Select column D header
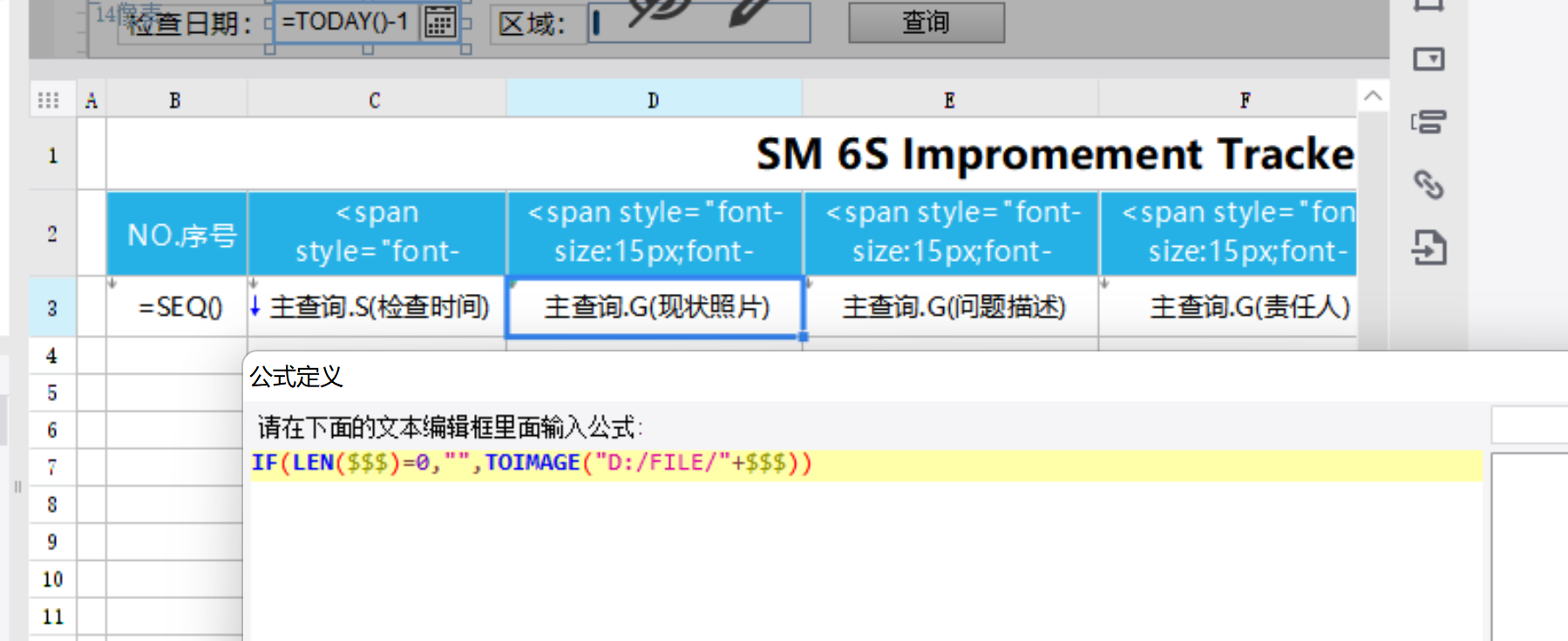Viewport: 1568px width, 641px height. [x=654, y=100]
